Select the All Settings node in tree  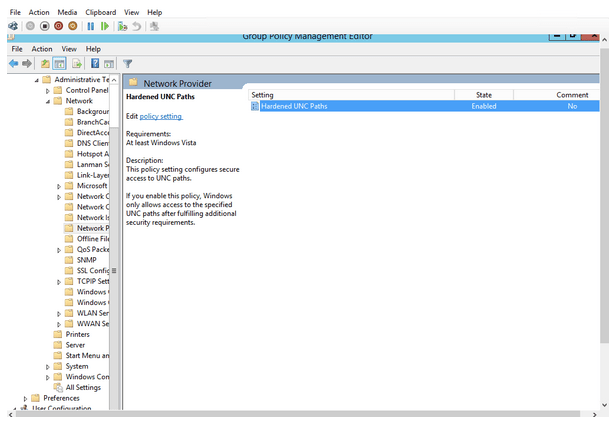coord(77,387)
